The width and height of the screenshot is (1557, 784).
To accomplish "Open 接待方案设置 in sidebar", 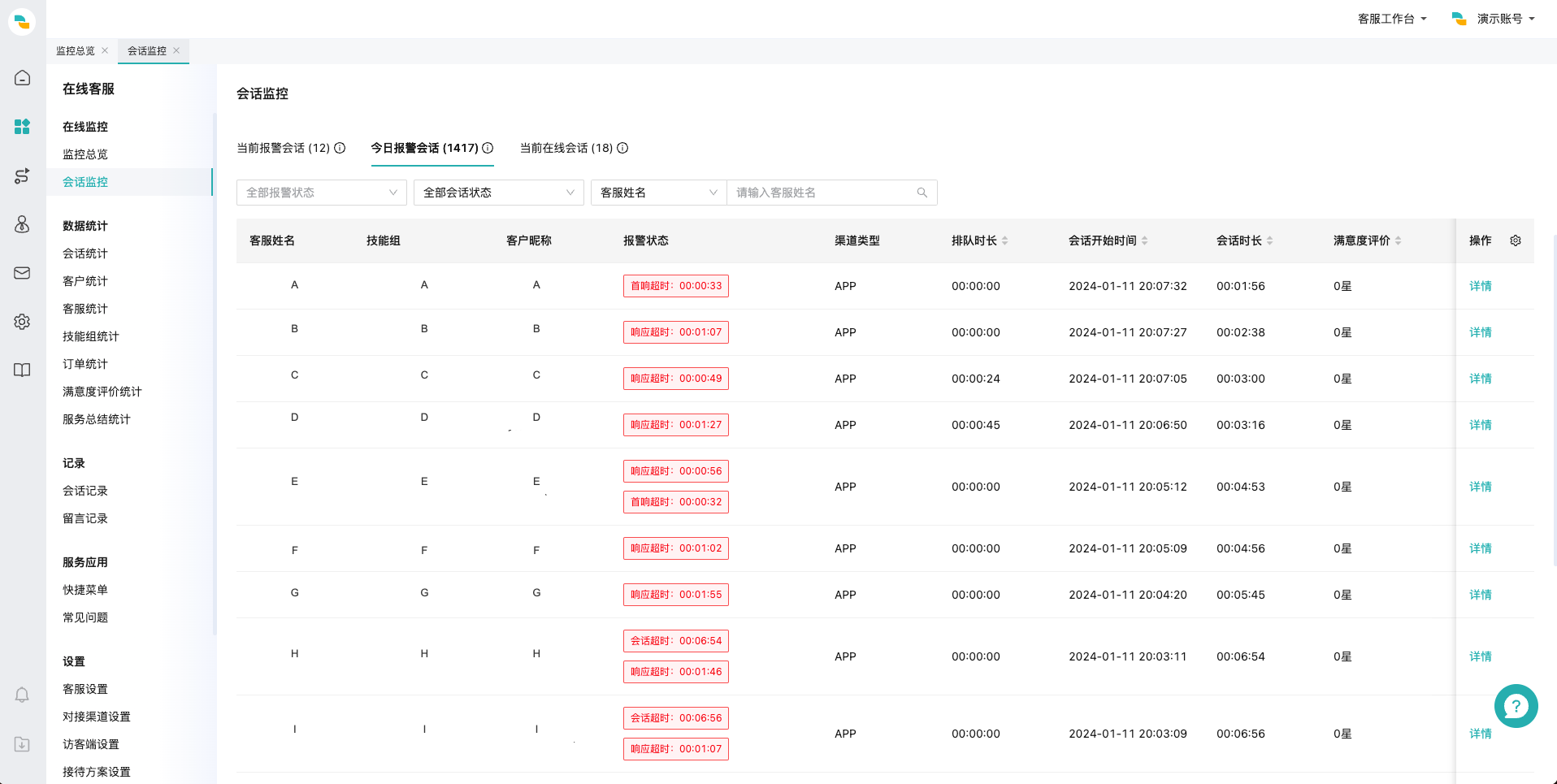I will [97, 772].
